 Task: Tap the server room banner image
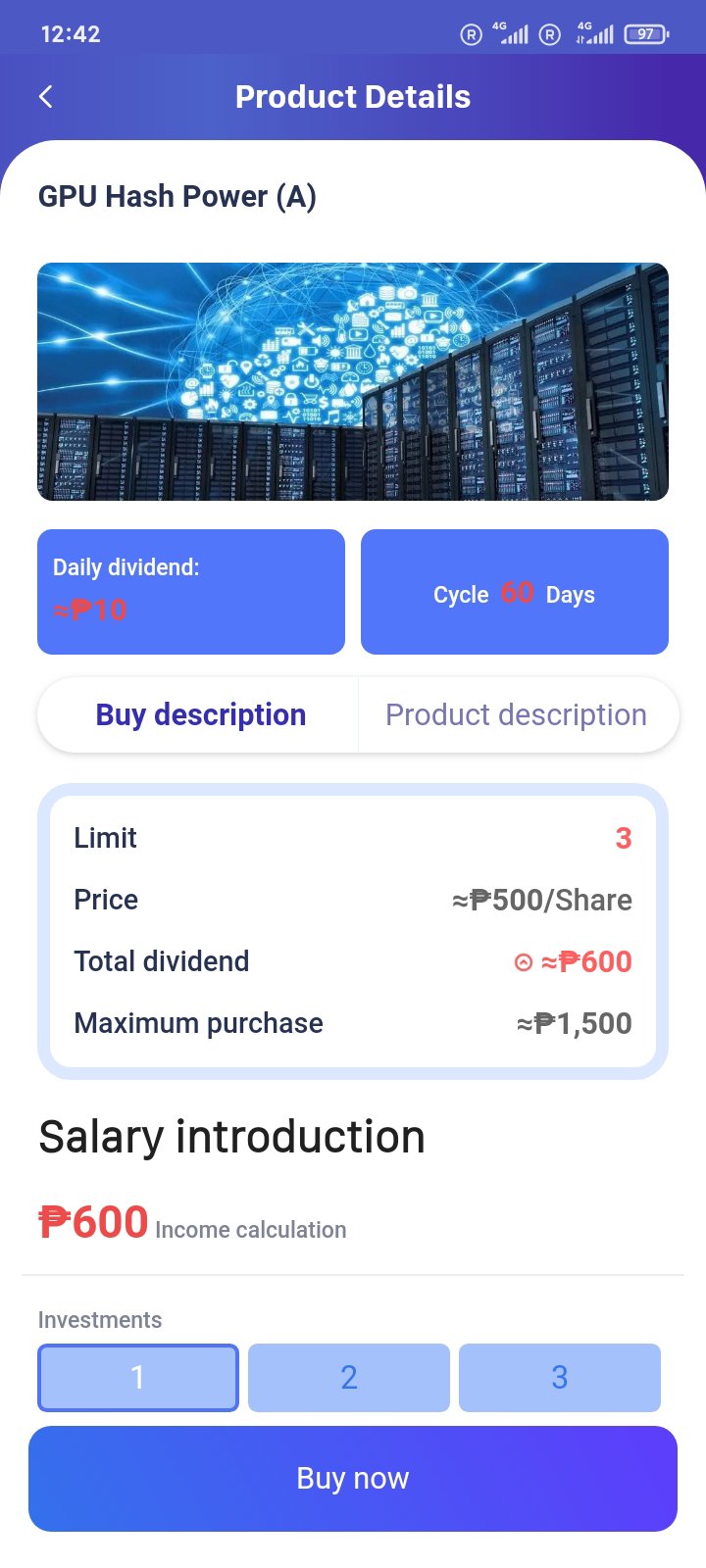click(x=353, y=381)
